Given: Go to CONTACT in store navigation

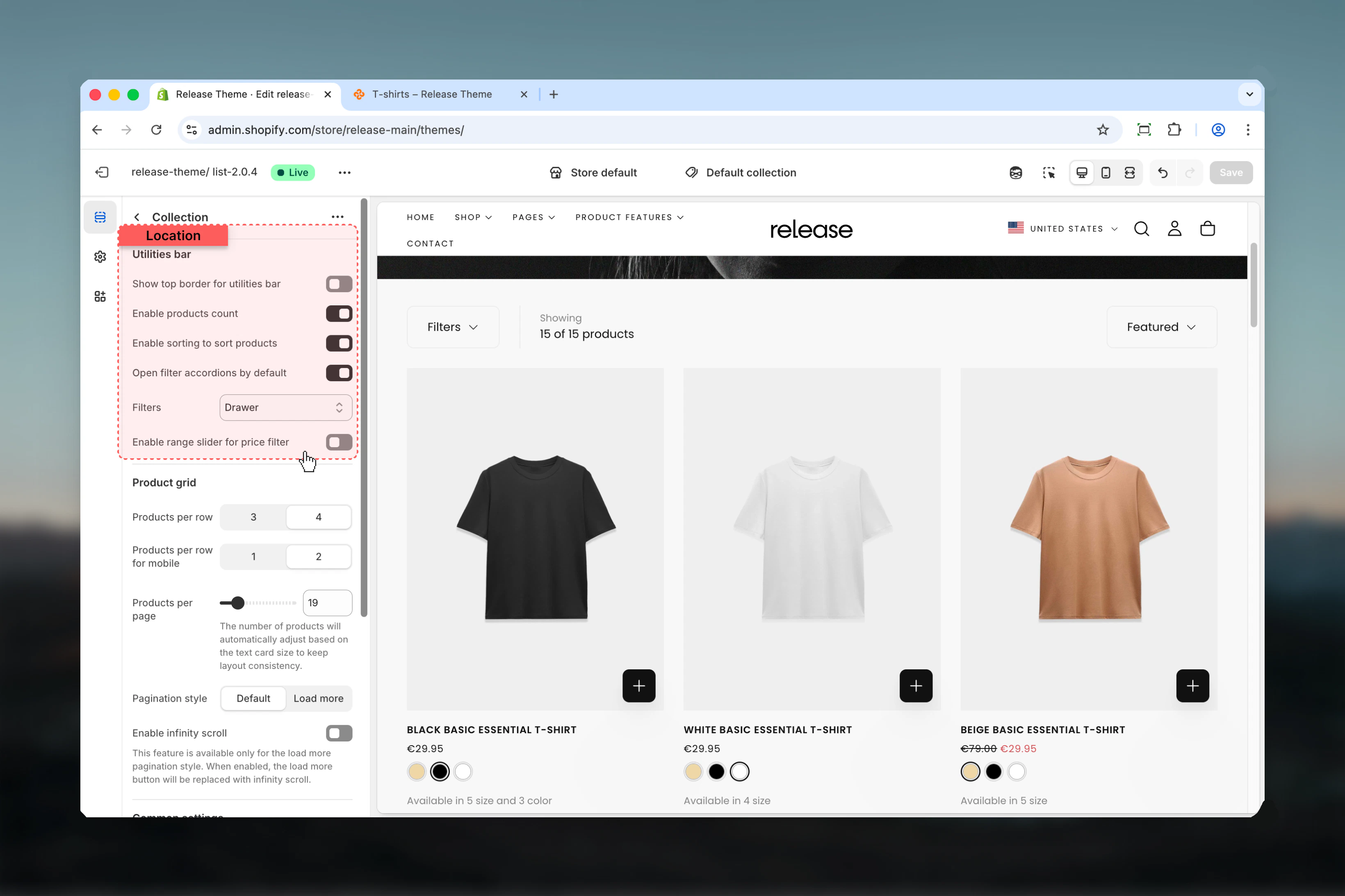Looking at the screenshot, I should point(430,243).
